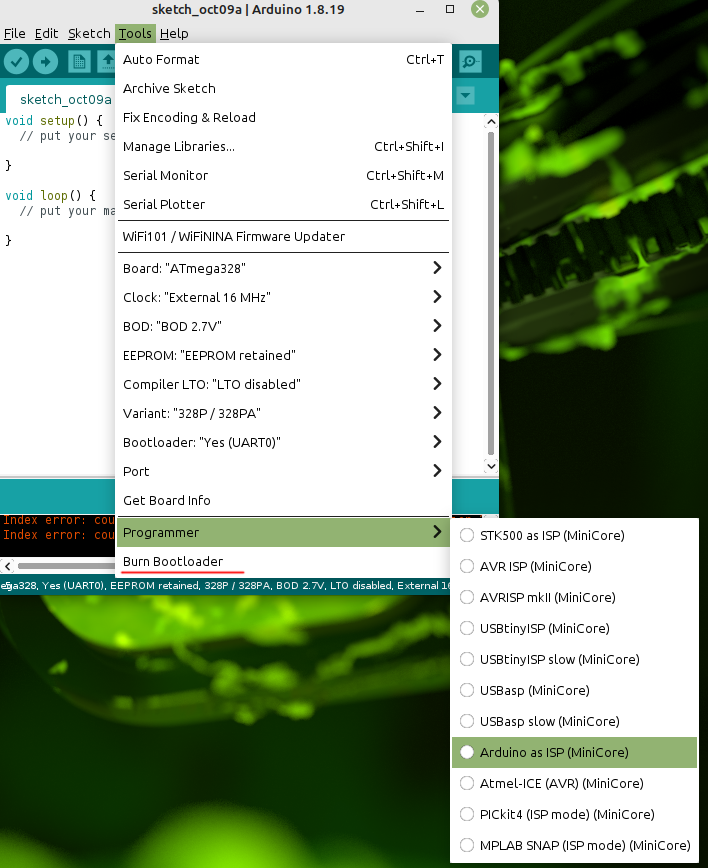Click the Open sketch toolbar icon

click(x=107, y=61)
